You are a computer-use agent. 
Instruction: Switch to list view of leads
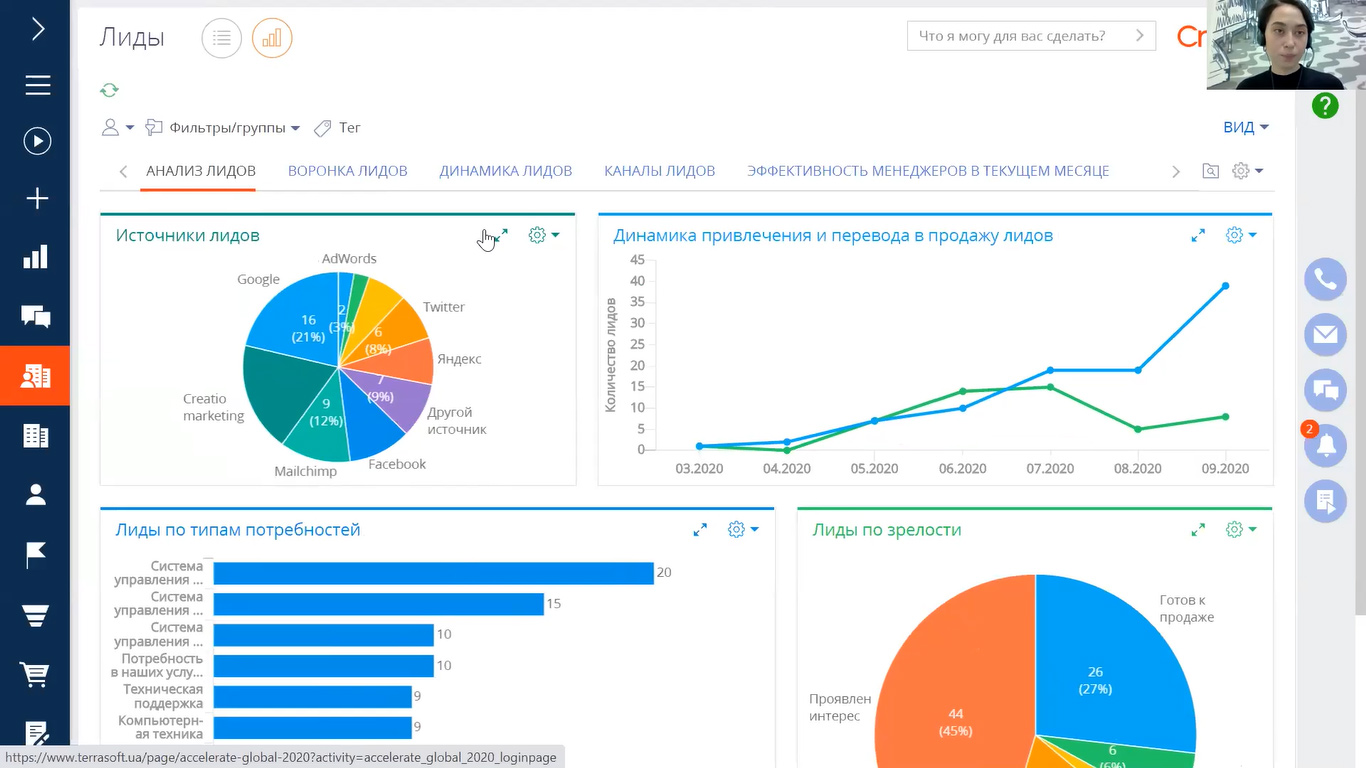click(222, 38)
